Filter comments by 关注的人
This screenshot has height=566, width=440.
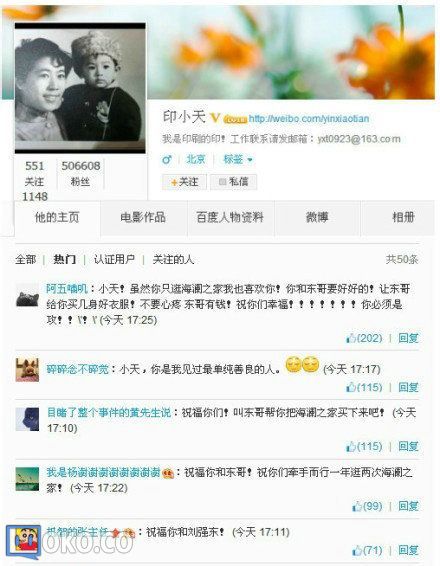pyautogui.click(x=173, y=259)
